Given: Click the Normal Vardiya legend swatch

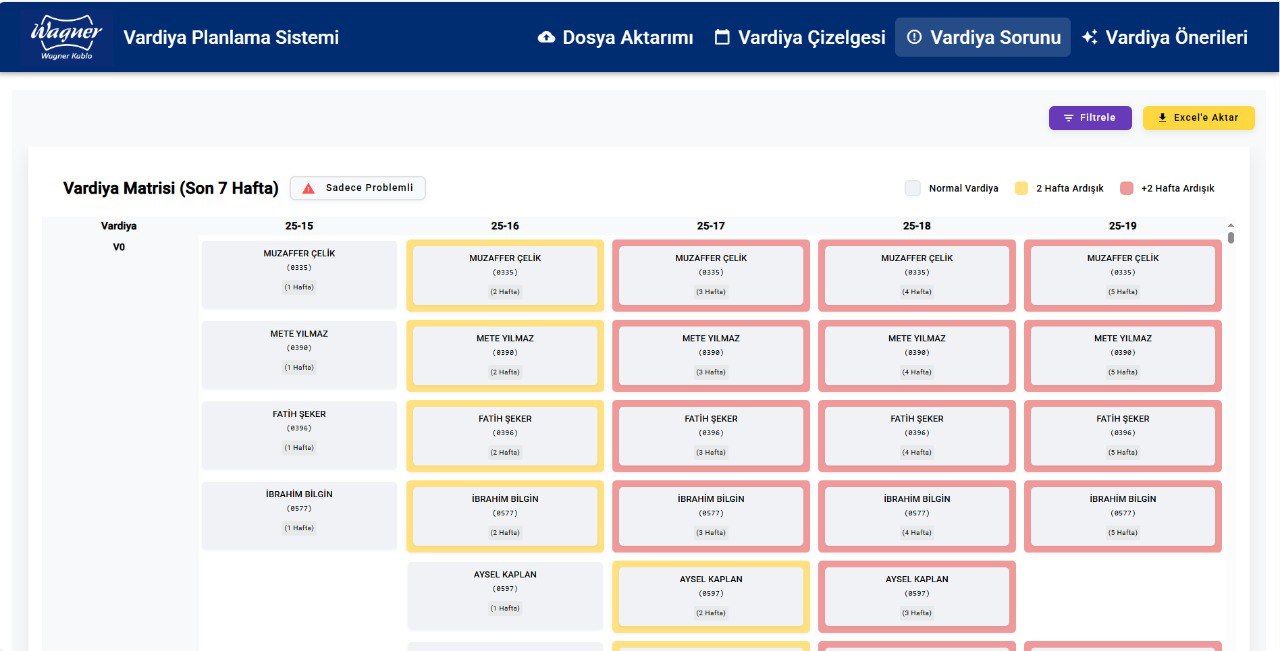Looking at the screenshot, I should tap(911, 188).
